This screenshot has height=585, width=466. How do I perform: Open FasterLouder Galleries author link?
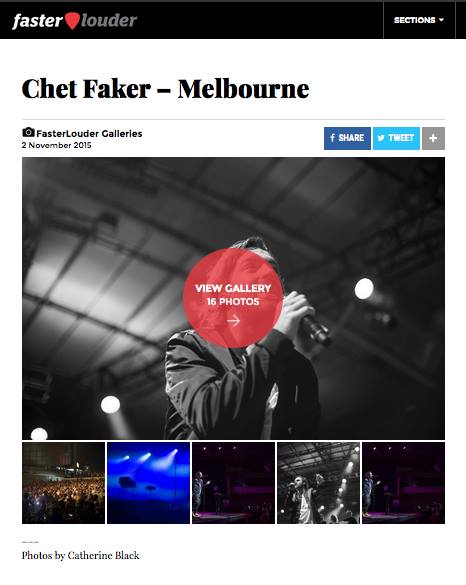pyautogui.click(x=89, y=134)
